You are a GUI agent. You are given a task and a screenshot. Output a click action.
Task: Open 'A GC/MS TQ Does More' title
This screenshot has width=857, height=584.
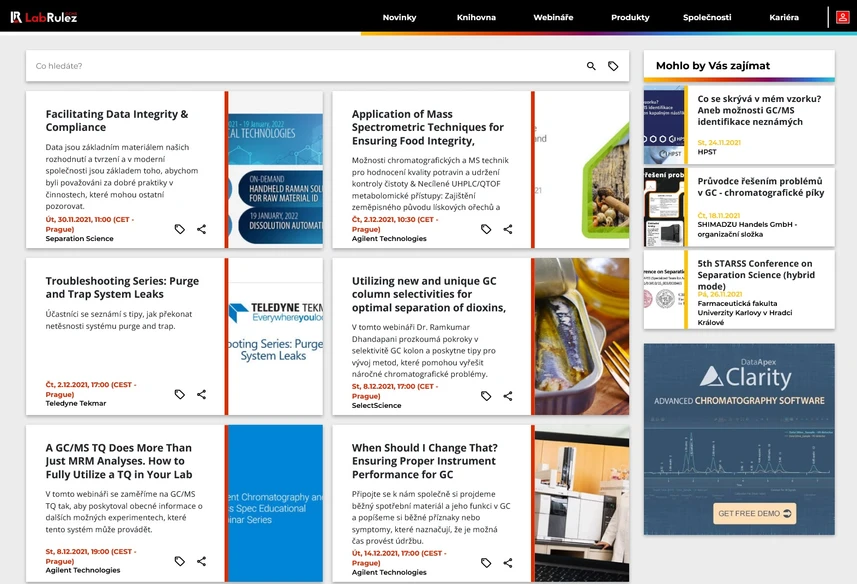[x=119, y=461]
